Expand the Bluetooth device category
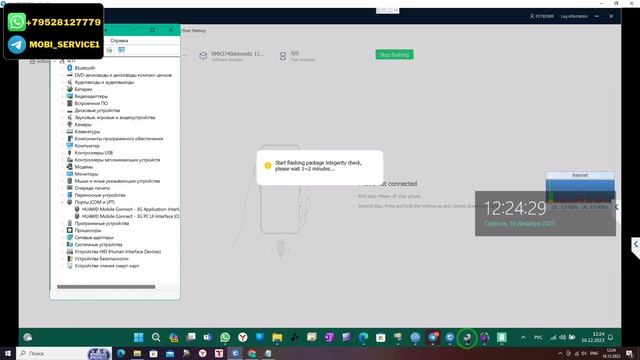This screenshot has width=640, height=360. click(x=63, y=68)
